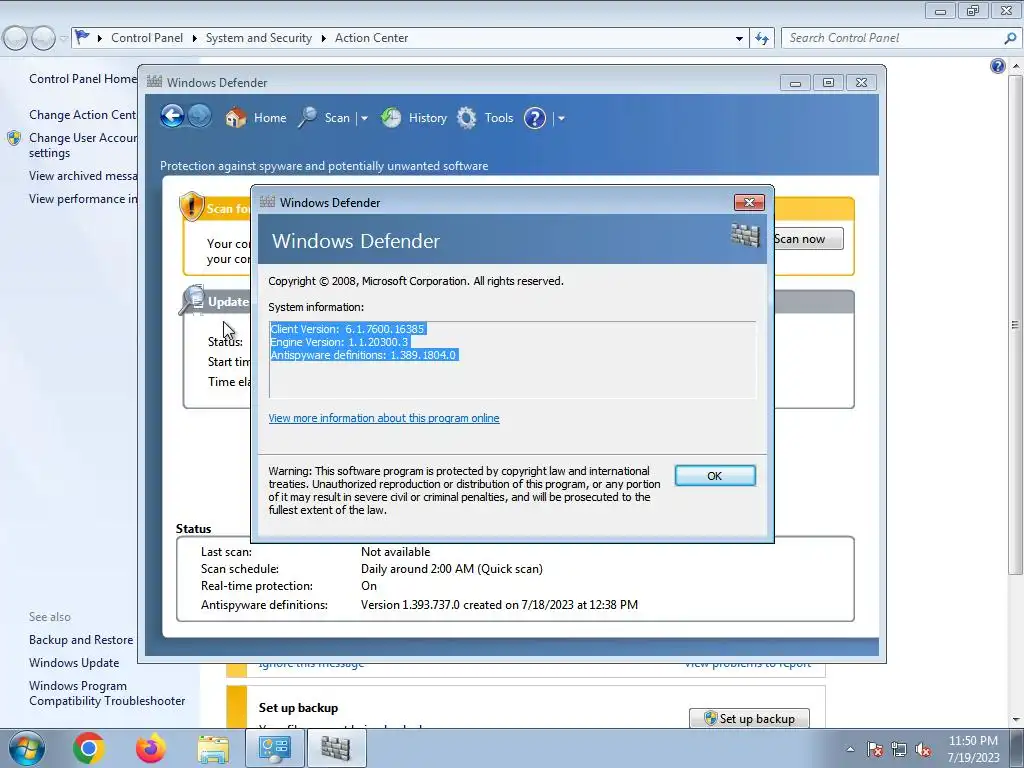1024x768 pixels.
Task: Open Backup and Restore link
Action: tap(81, 640)
